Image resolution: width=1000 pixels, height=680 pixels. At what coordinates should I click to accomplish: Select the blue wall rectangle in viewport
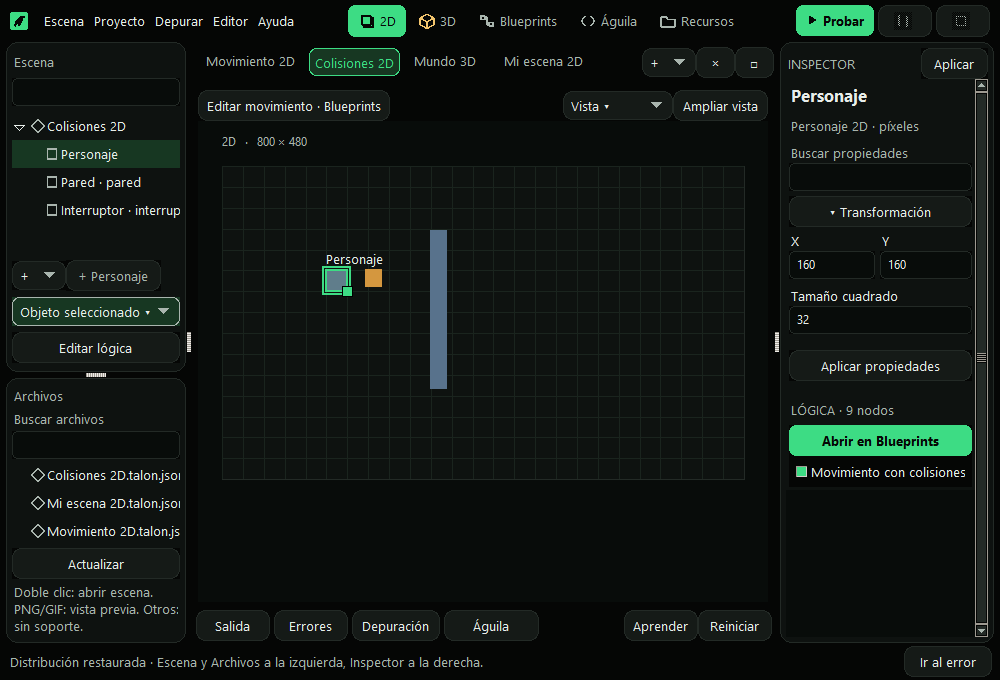[x=438, y=309]
